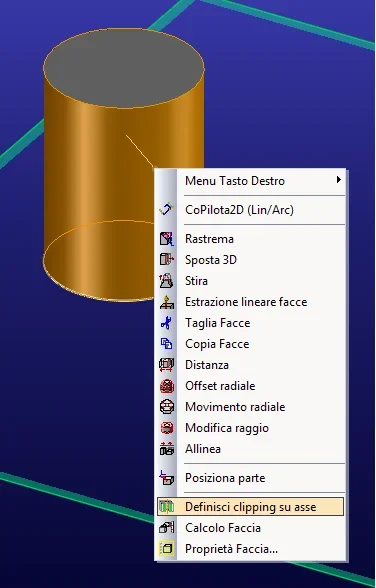Select Sposta 3D menu entry
The width and height of the screenshot is (376, 588).
coord(250,260)
